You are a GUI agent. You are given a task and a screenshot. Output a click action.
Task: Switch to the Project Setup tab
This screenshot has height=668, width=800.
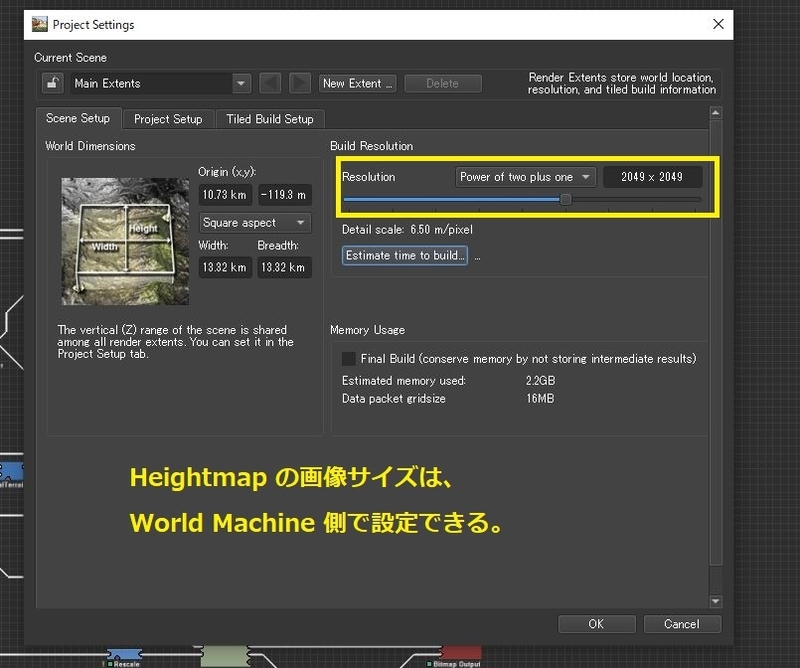pos(168,119)
